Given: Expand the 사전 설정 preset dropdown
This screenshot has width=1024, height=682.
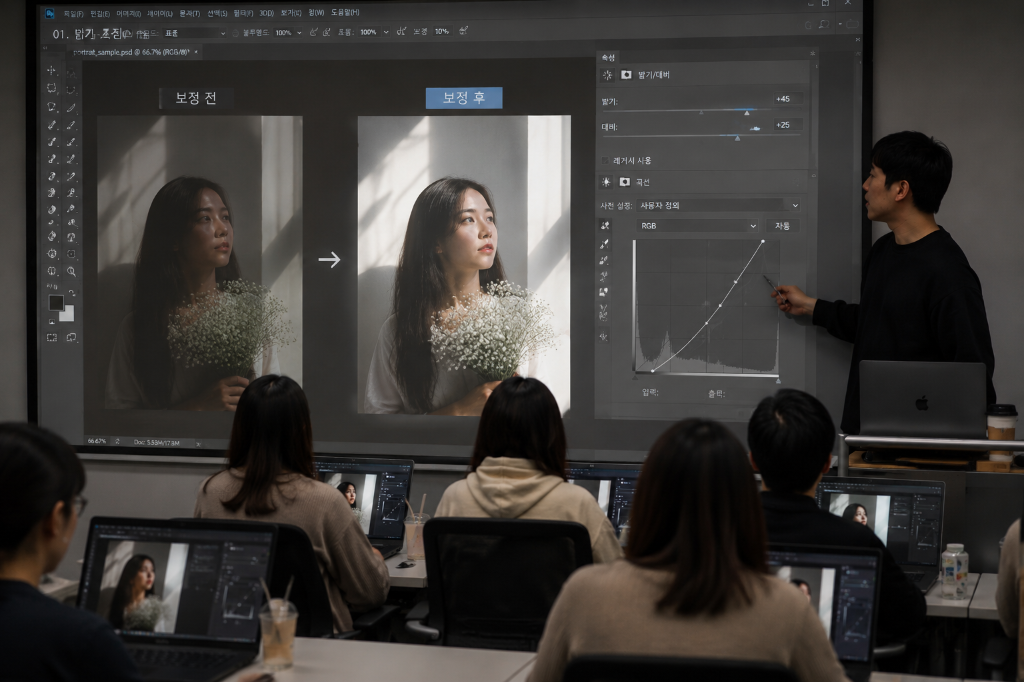Looking at the screenshot, I should pyautogui.click(x=718, y=205).
